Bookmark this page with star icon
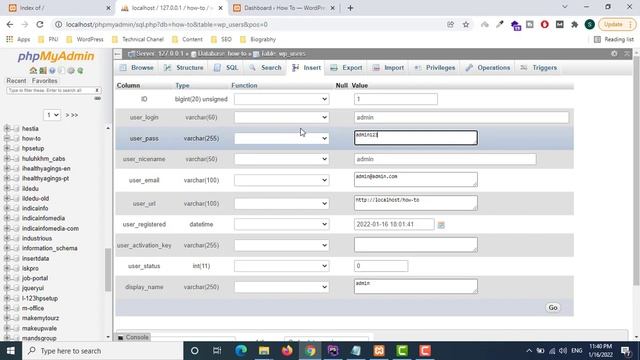640x360 pixels. click(x=466, y=24)
